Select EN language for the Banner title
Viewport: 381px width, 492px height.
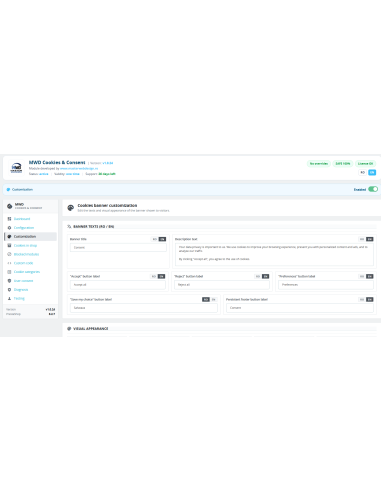point(162,239)
